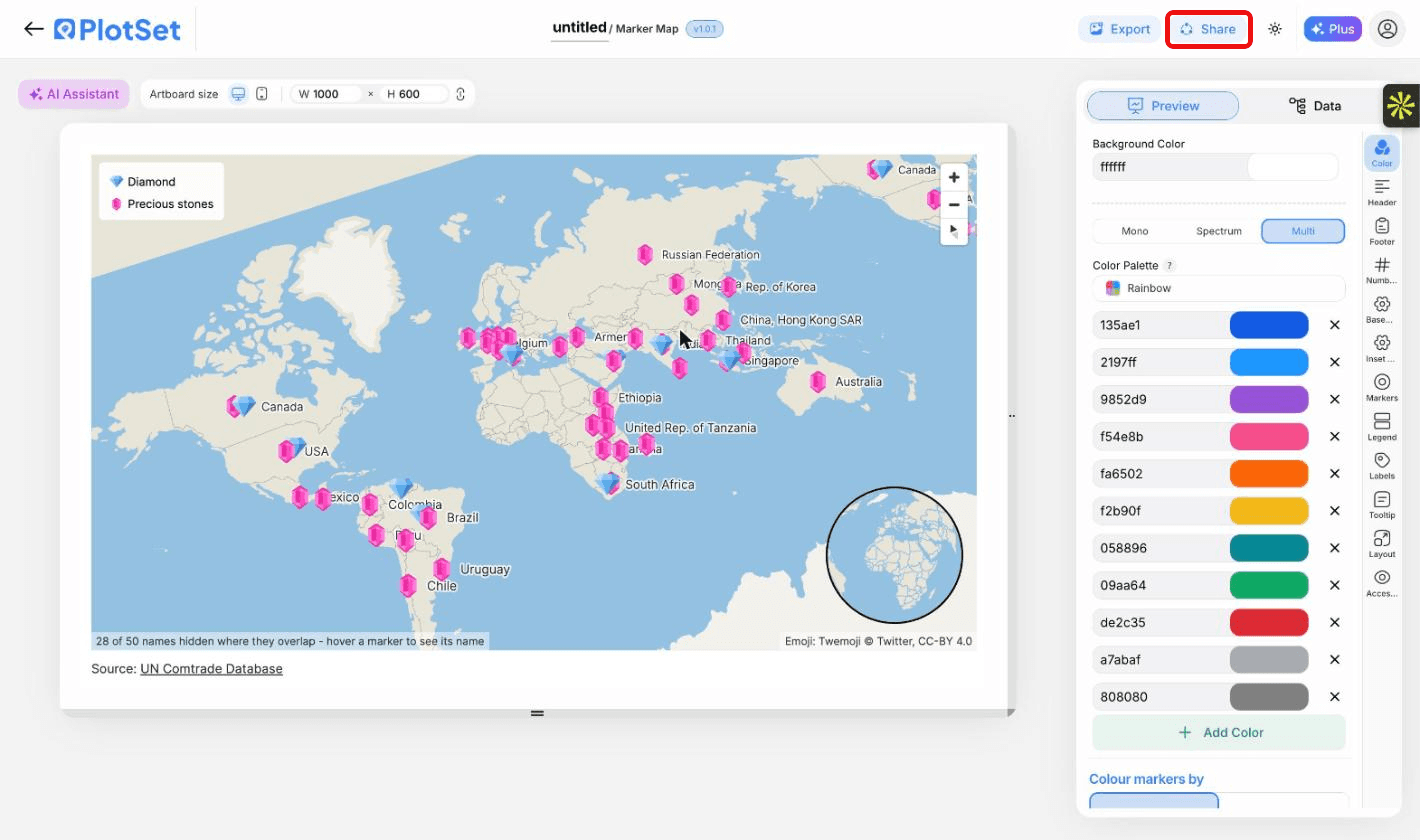Open the Rainbow color palette dropdown
Screen dimensions: 1420x840
coord(1219,288)
